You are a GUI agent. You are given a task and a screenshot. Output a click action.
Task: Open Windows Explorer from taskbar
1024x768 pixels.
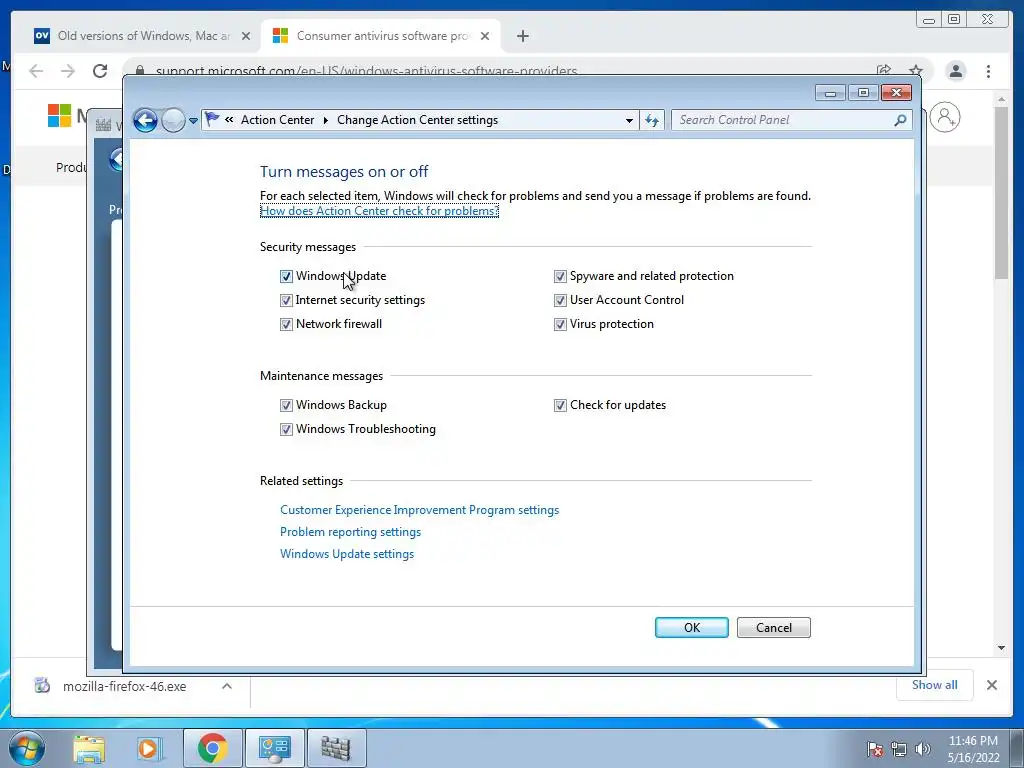coord(89,748)
